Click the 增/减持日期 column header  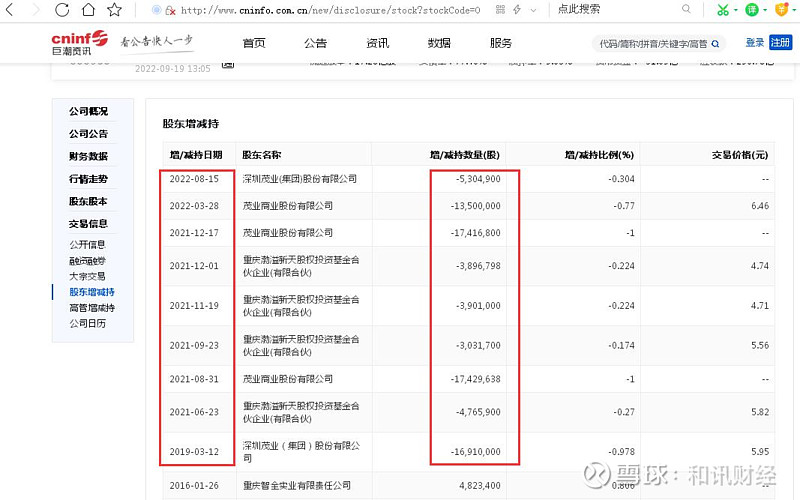tap(196, 155)
